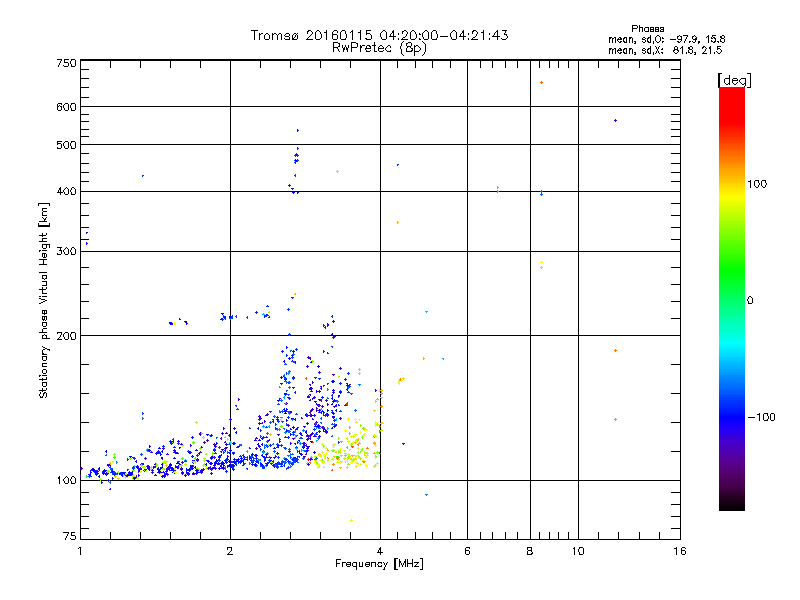
Task: Click the orange data point near 185 km right of 10 MHz
Action: (616, 351)
